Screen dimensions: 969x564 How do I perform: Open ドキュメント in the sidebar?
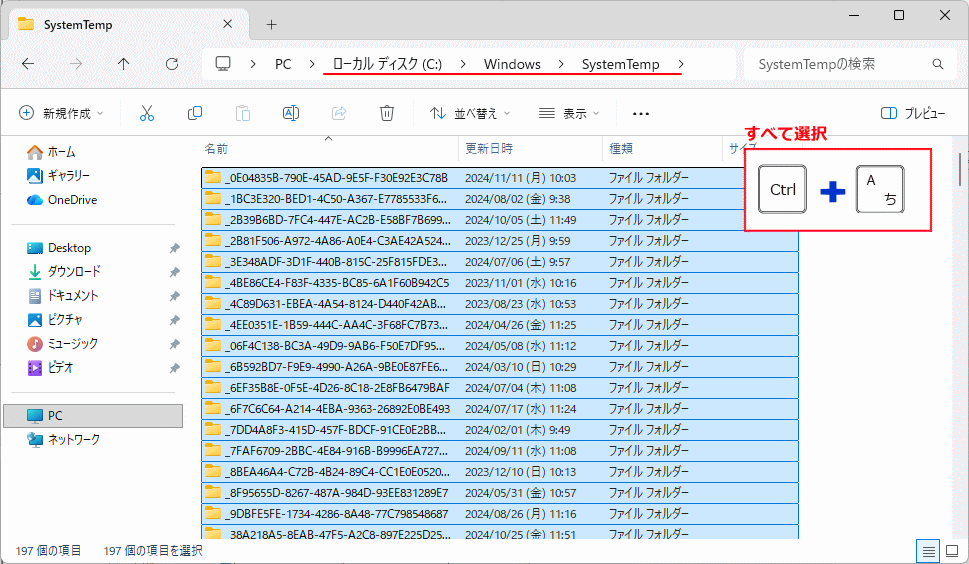(63, 295)
